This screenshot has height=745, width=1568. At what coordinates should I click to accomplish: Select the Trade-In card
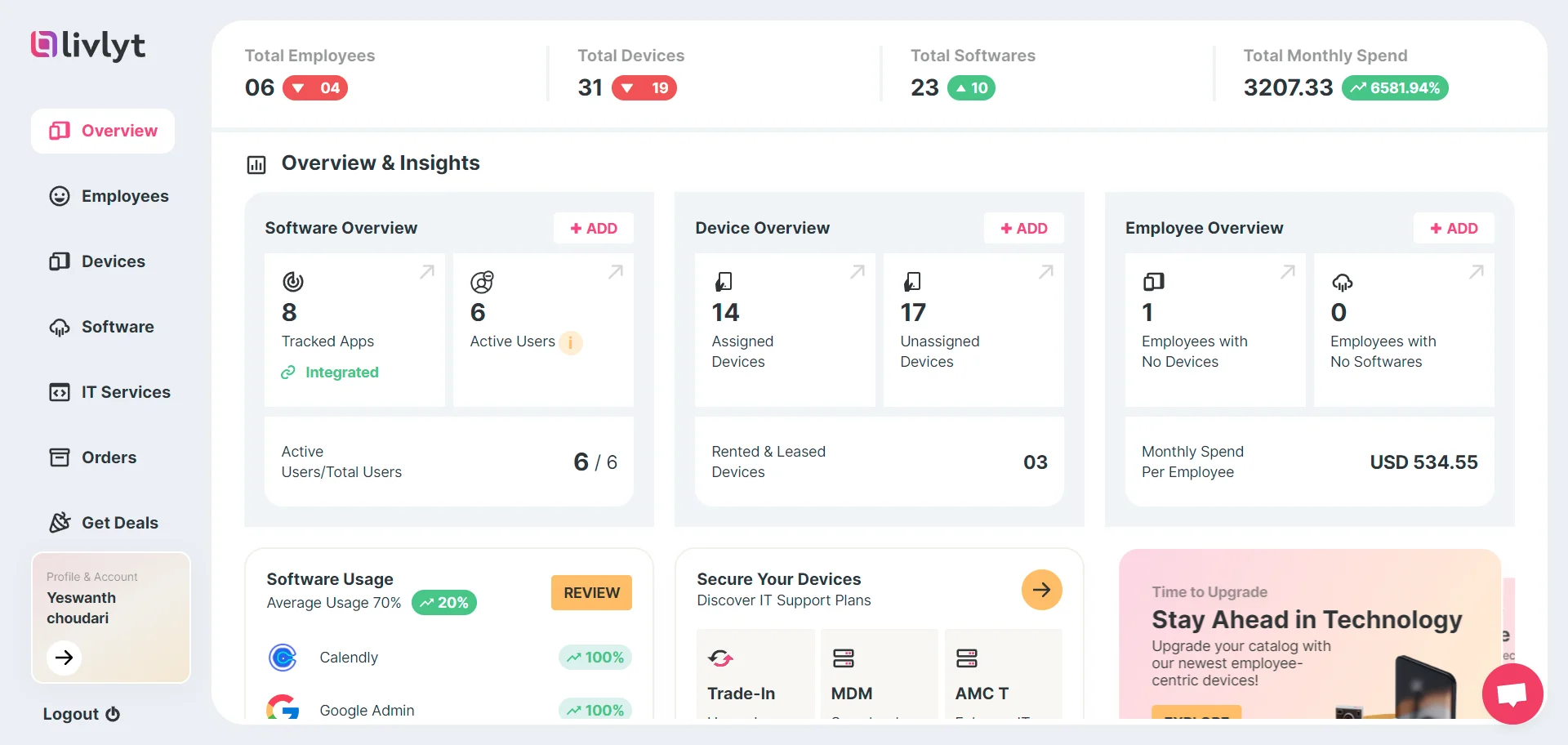pos(755,675)
